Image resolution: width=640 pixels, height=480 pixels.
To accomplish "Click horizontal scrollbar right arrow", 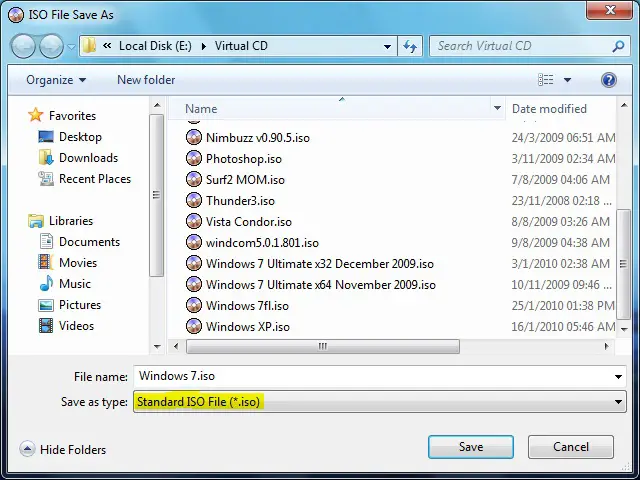I will pyautogui.click(x=607, y=347).
